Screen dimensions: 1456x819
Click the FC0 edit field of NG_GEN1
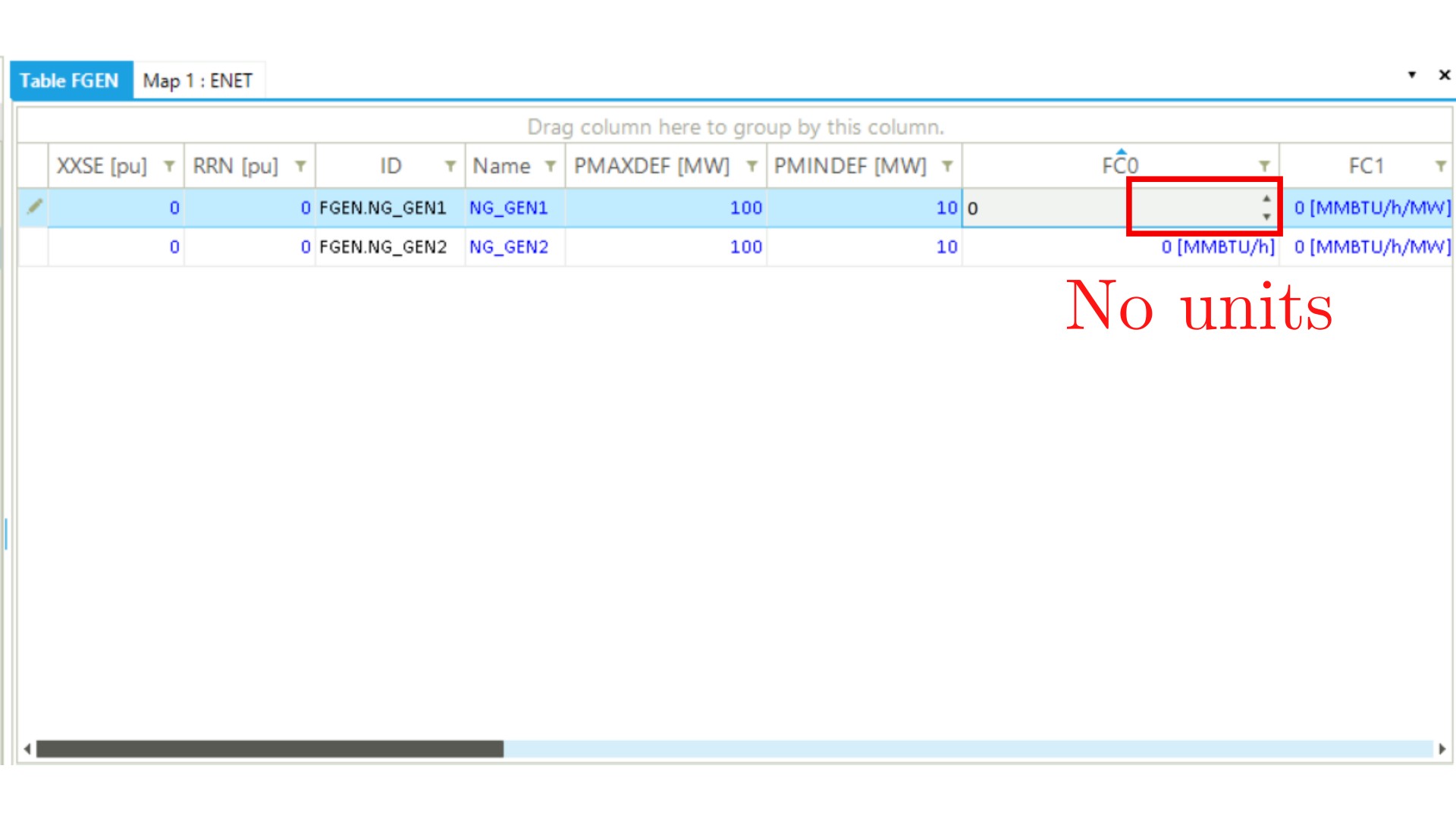[x=1111, y=208]
